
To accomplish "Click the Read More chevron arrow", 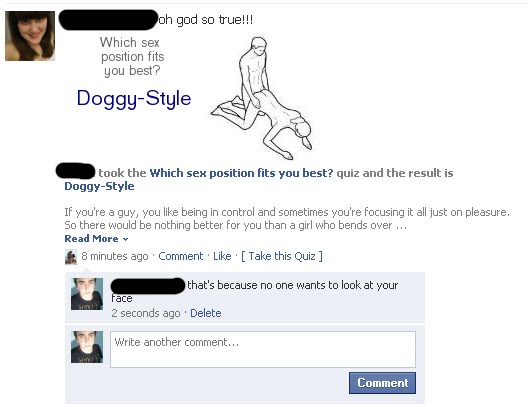I will 126,239.
